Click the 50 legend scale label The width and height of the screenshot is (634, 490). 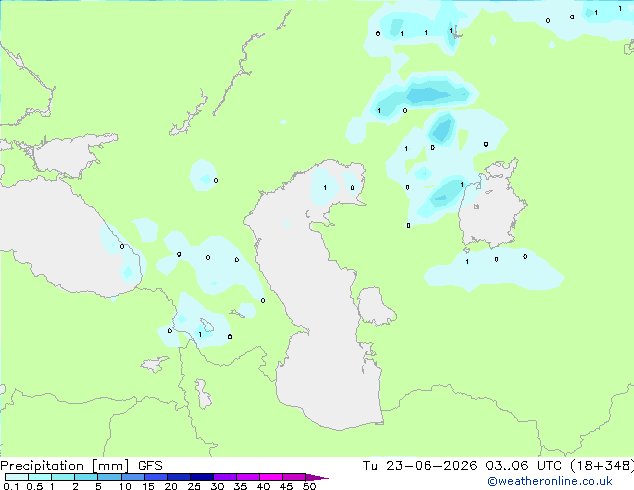[309, 486]
